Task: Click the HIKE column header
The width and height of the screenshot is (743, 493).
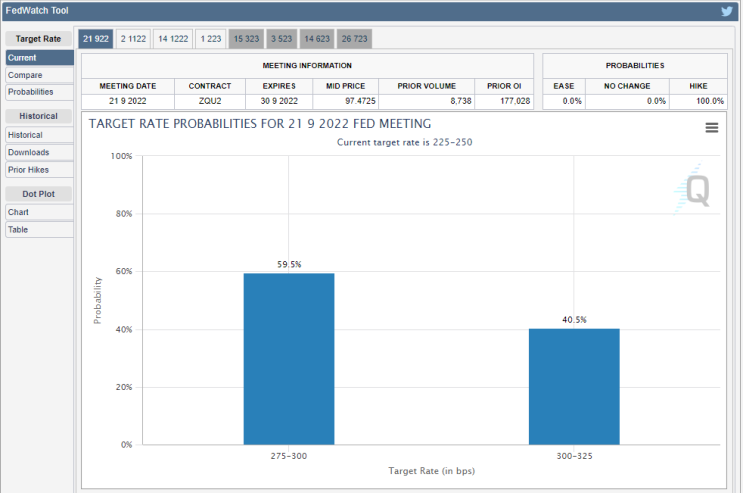Action: click(x=698, y=86)
